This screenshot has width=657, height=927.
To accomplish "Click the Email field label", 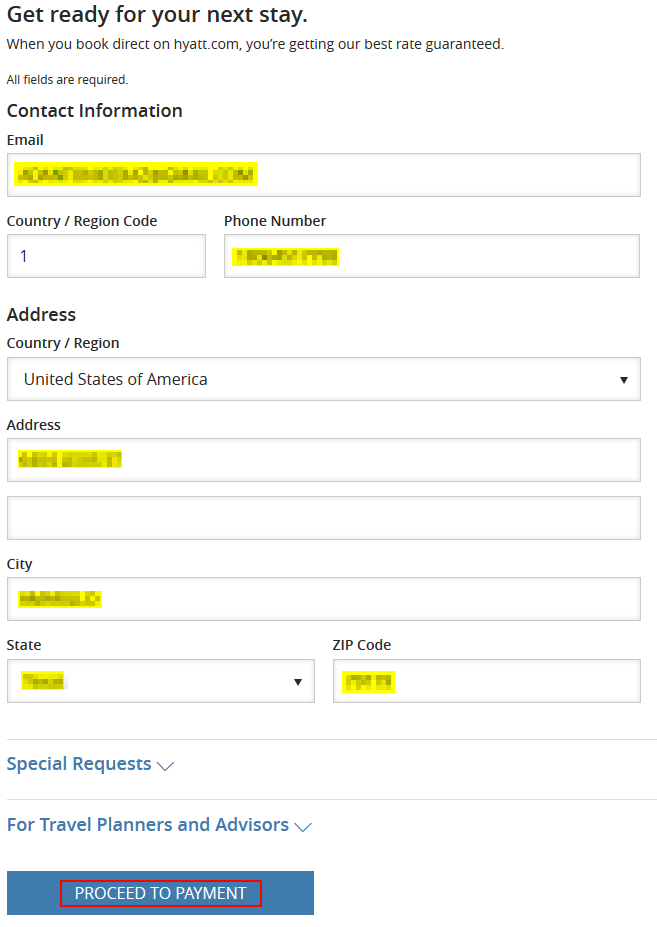I will coord(25,140).
